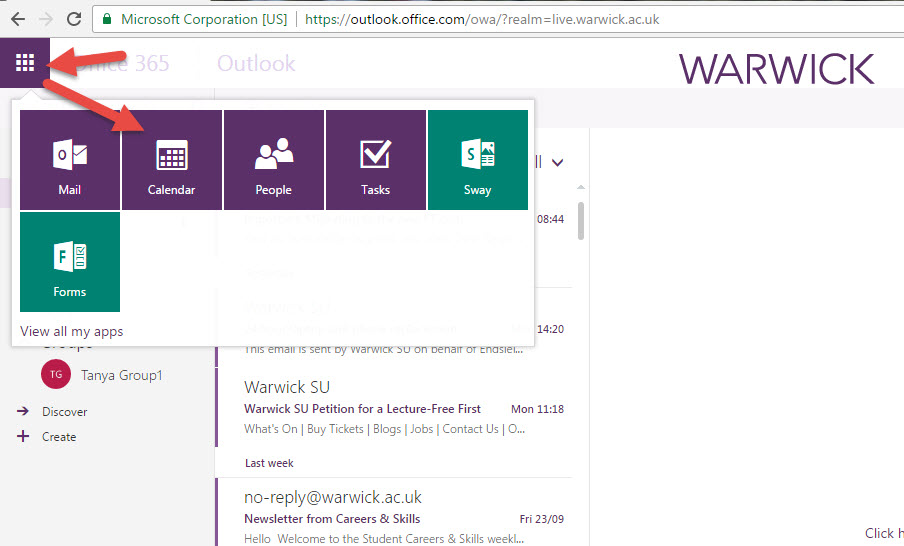Open the Warwick SU petition email
904x546 pixels.
pyautogui.click(x=393, y=408)
